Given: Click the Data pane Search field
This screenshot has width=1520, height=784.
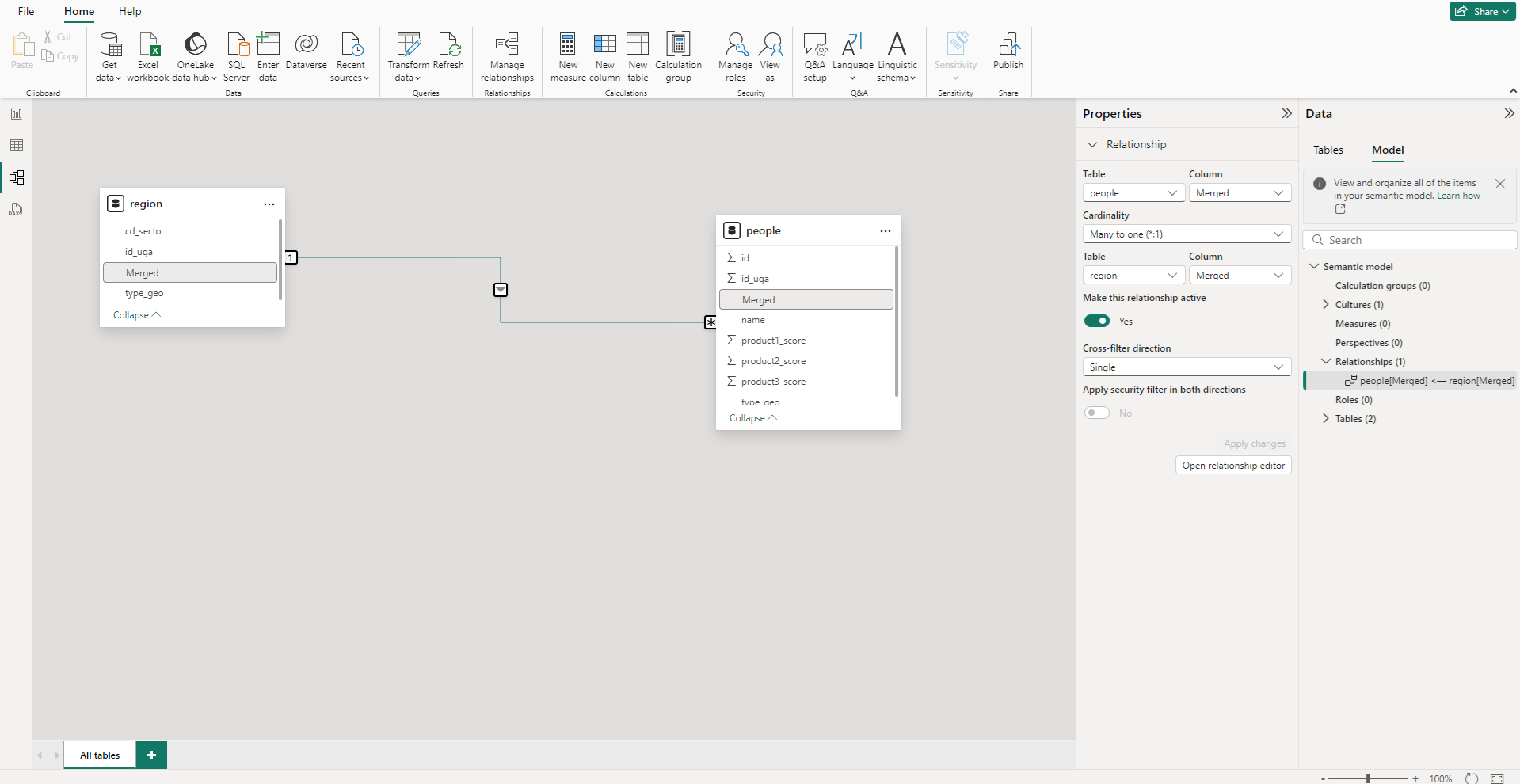Looking at the screenshot, I should point(1410,240).
